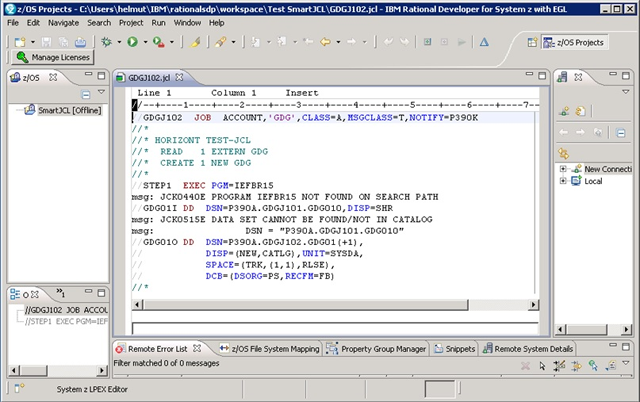Click the editor scroll right arrow

[533, 304]
